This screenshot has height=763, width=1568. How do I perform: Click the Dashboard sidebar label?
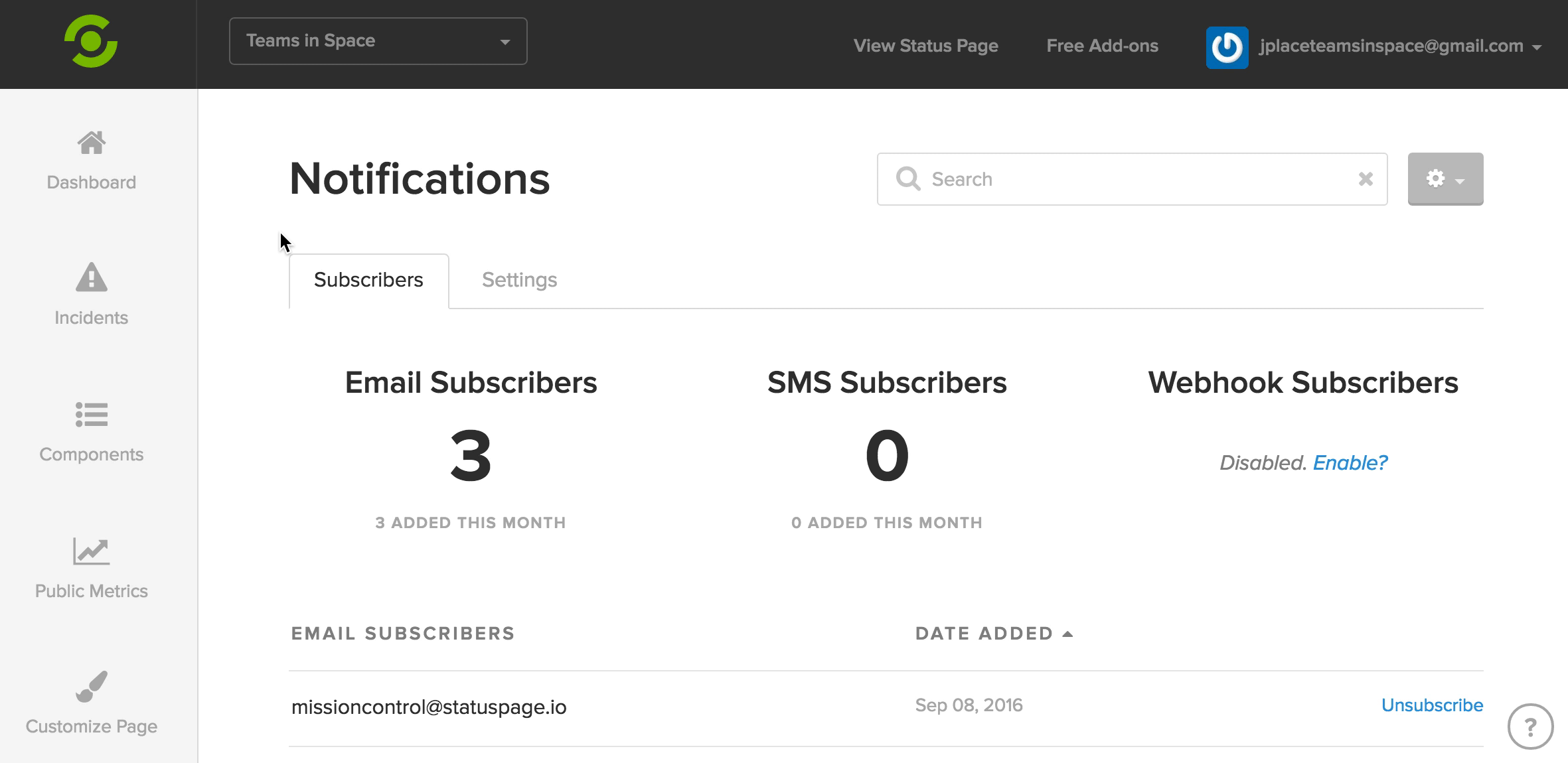click(x=92, y=182)
